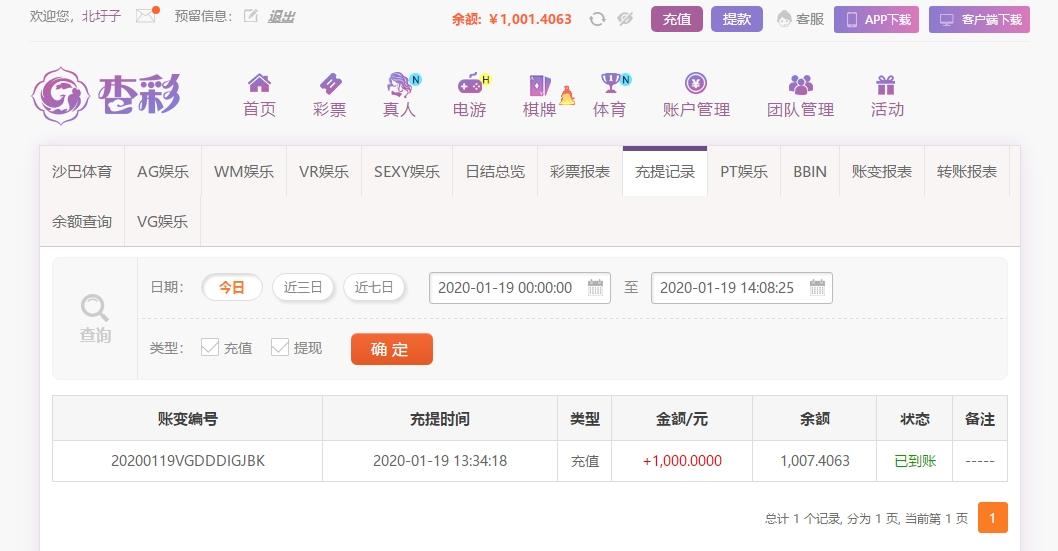Switch to SEXY娱乐 tab

click(407, 172)
